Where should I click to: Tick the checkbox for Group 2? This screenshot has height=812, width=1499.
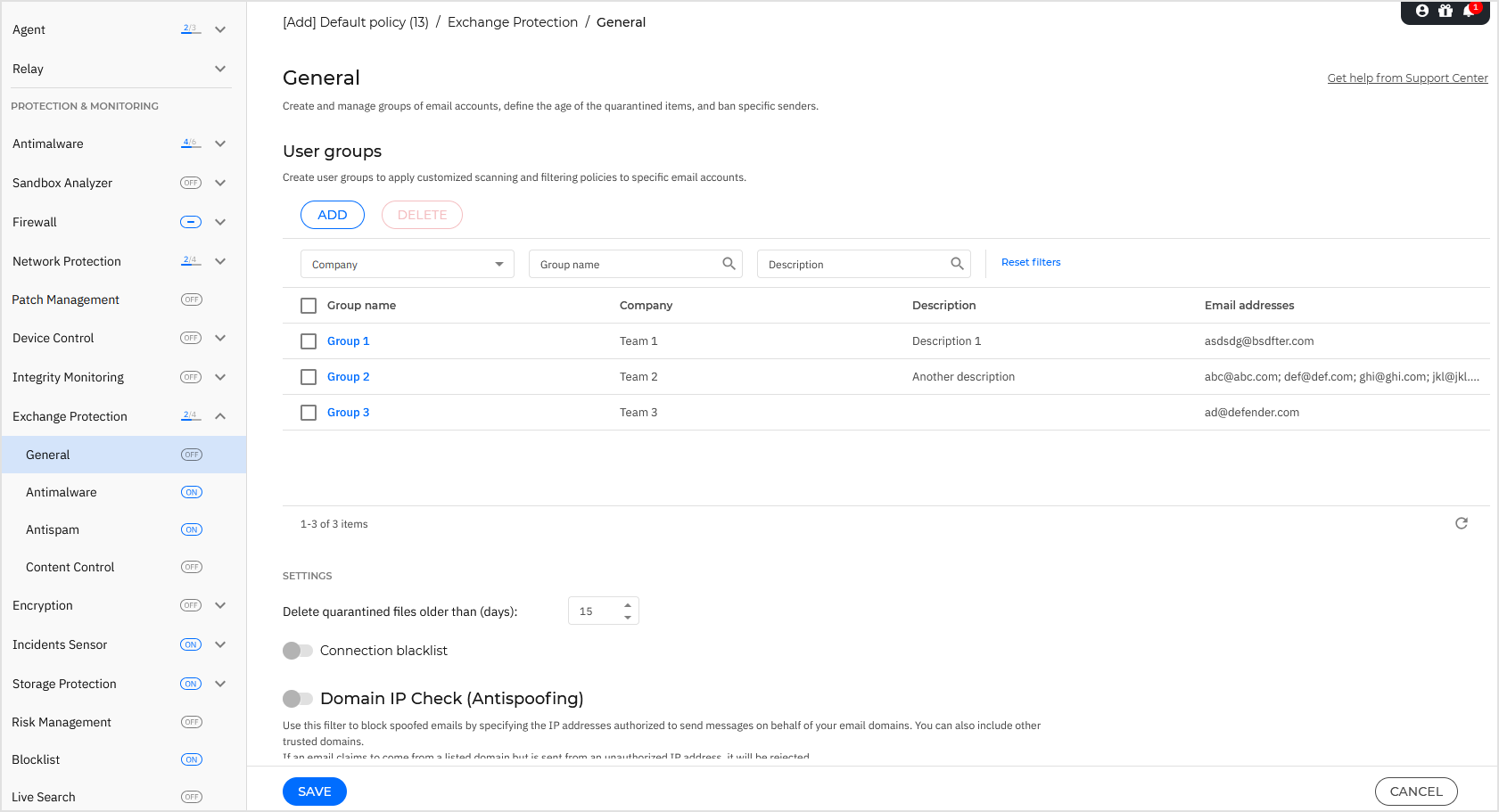(x=309, y=377)
